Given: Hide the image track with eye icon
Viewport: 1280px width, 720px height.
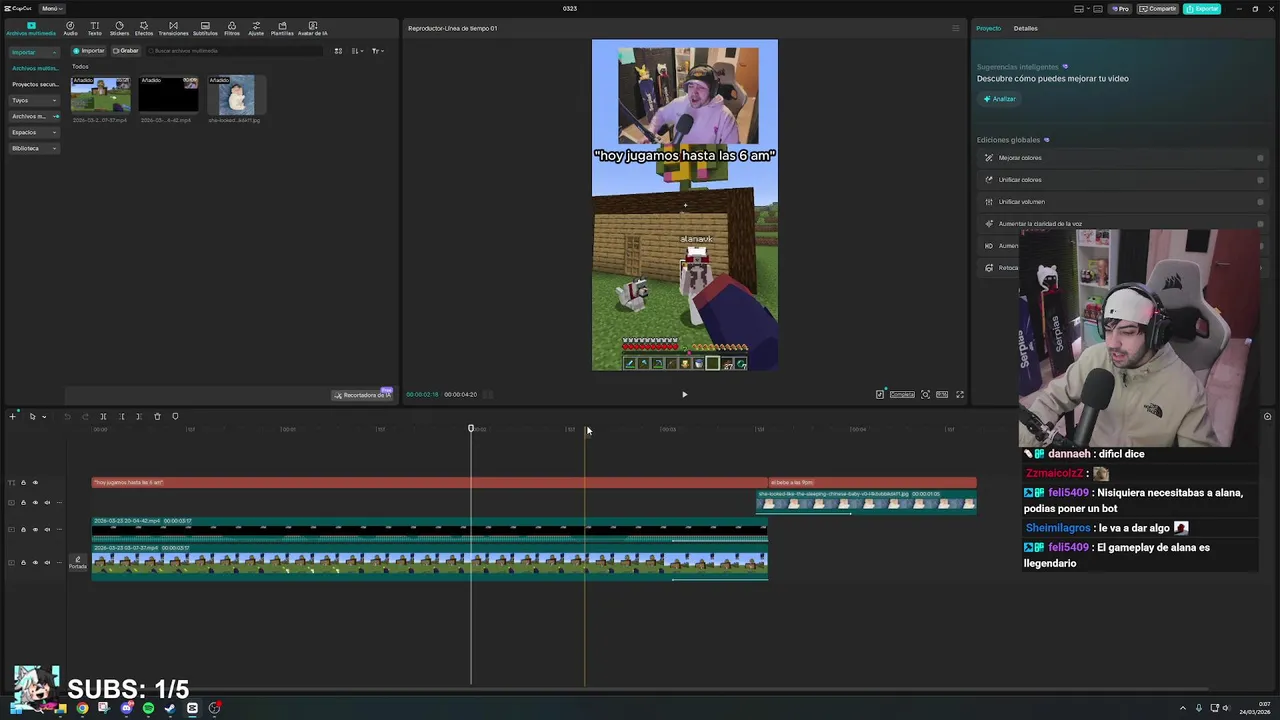Looking at the screenshot, I should [35, 502].
